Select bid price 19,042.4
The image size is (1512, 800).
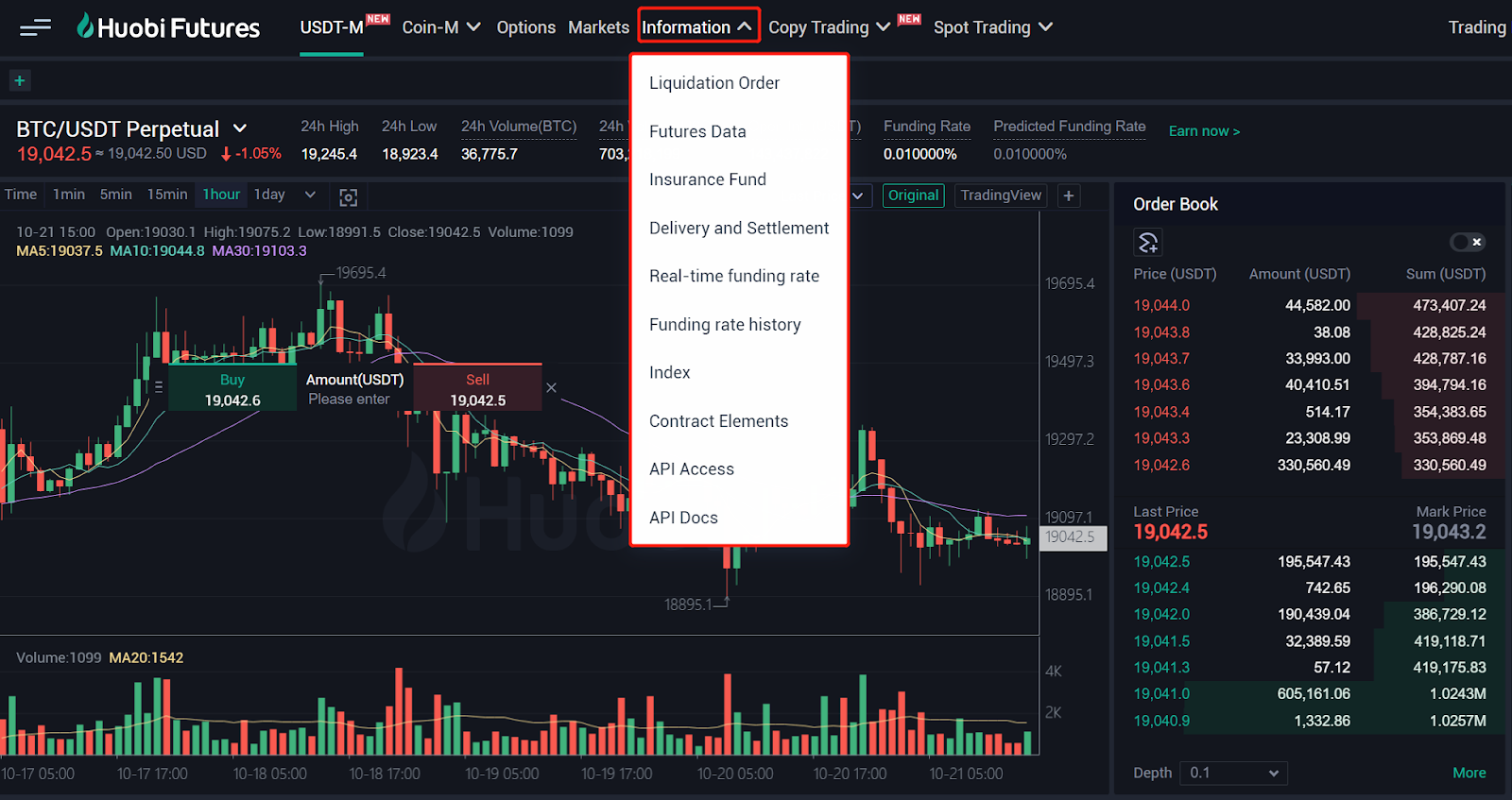click(1161, 587)
